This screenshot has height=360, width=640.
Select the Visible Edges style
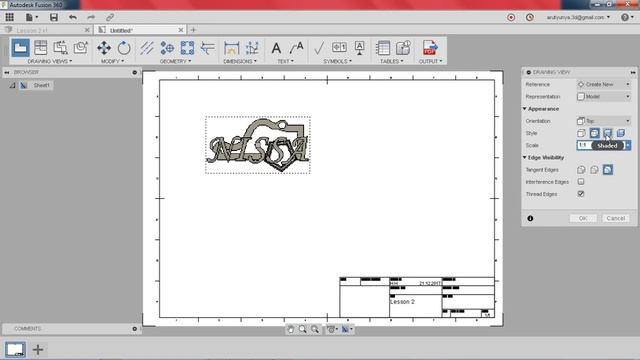(x=581, y=133)
